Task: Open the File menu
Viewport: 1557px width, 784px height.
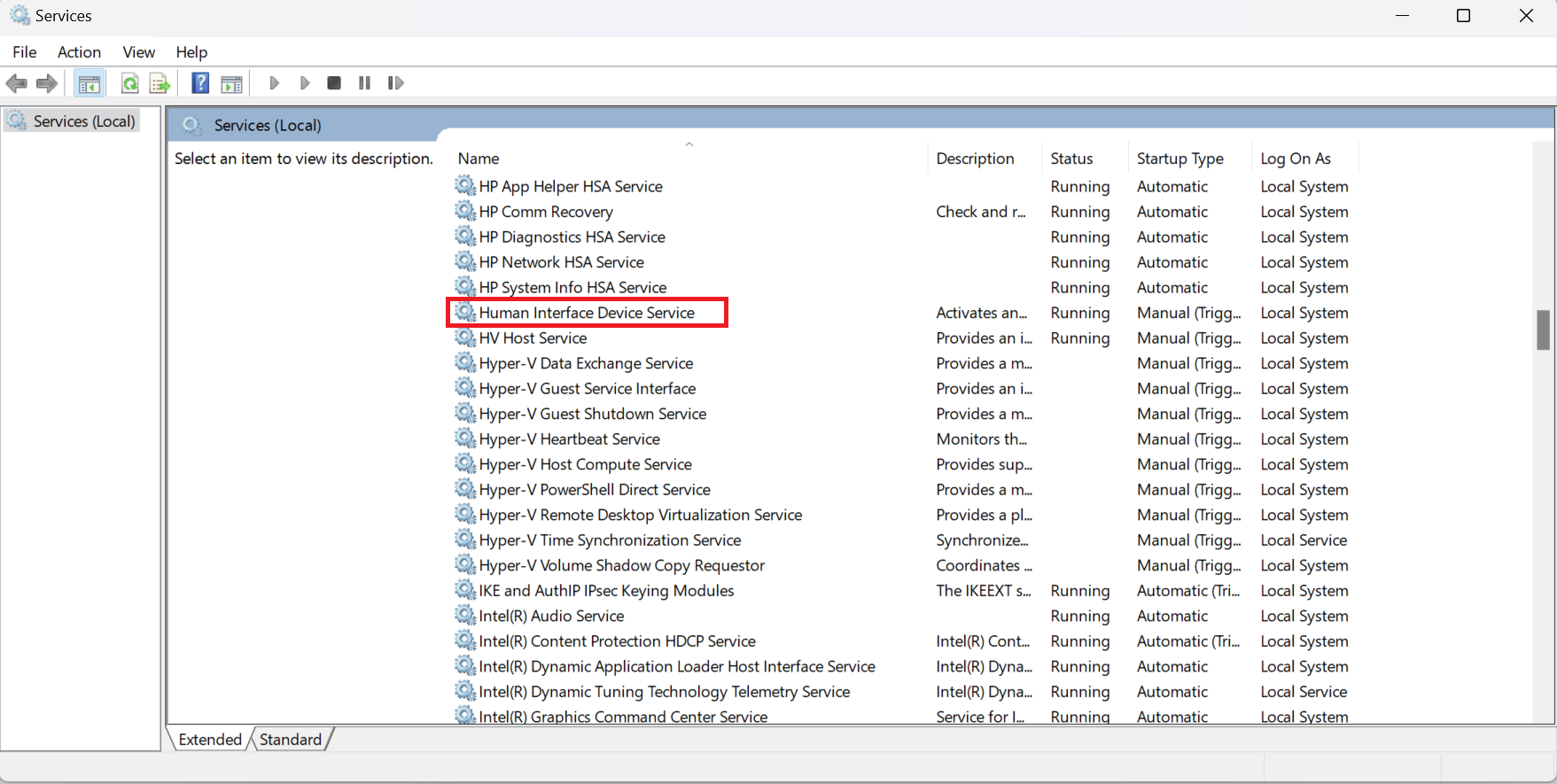Action: [x=25, y=52]
